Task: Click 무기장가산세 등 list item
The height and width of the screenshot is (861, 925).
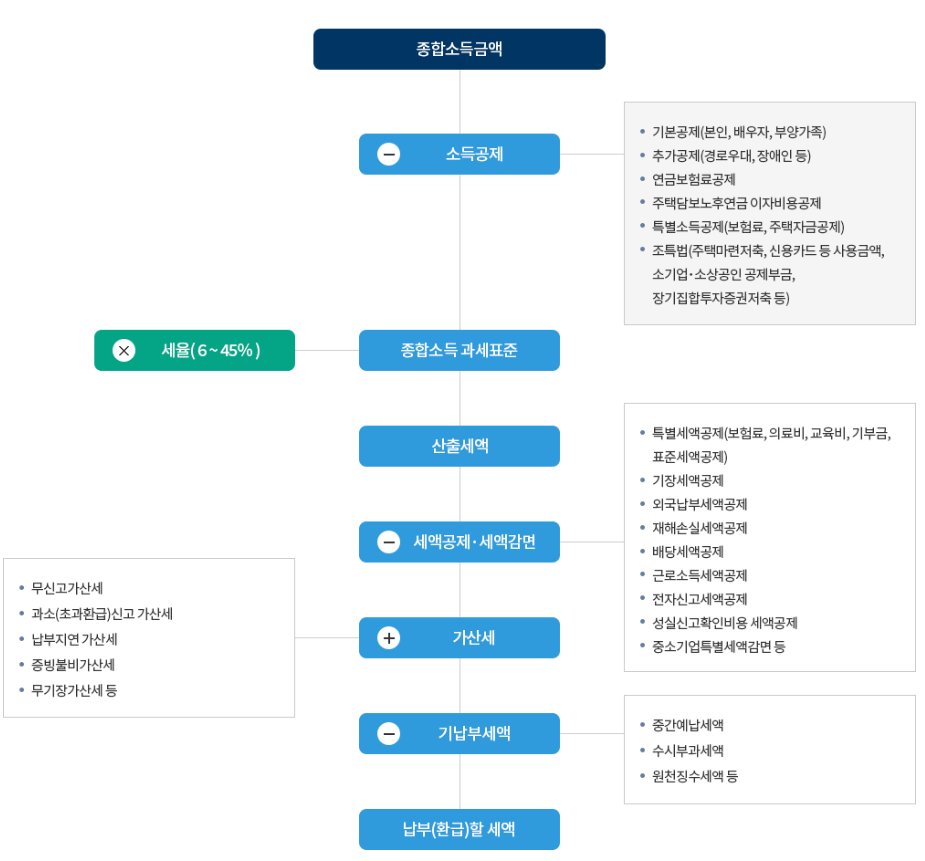Action: (74, 691)
